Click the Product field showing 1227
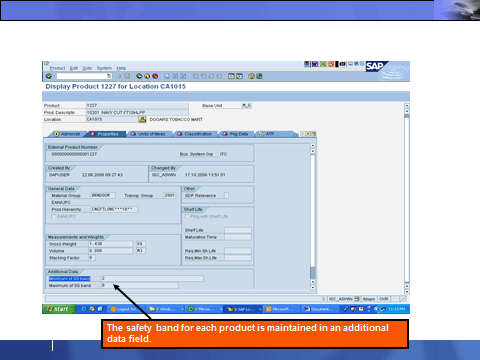Screen dimensions: 480x360 137,105
